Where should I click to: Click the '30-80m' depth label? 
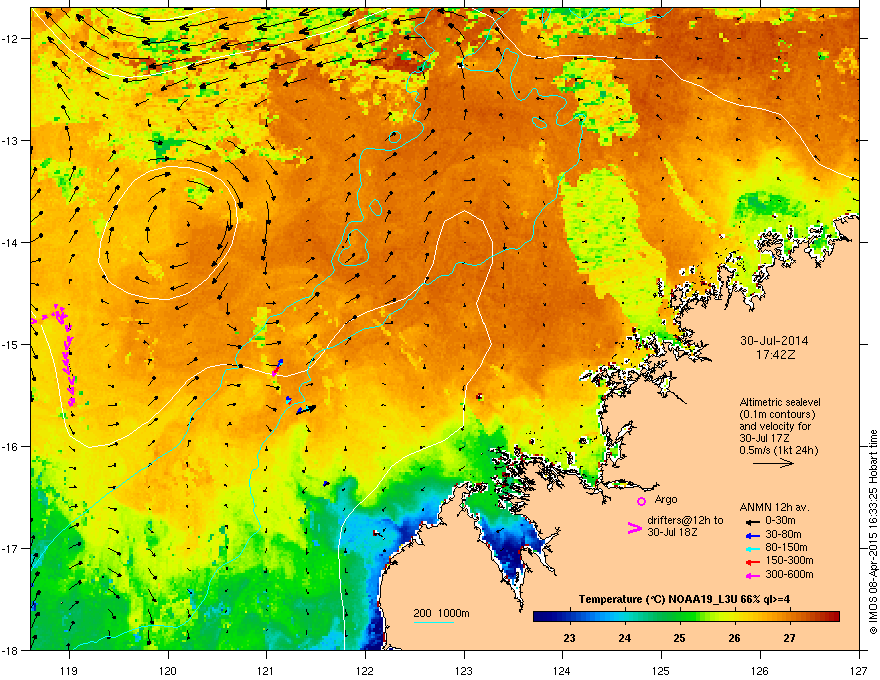tap(783, 534)
